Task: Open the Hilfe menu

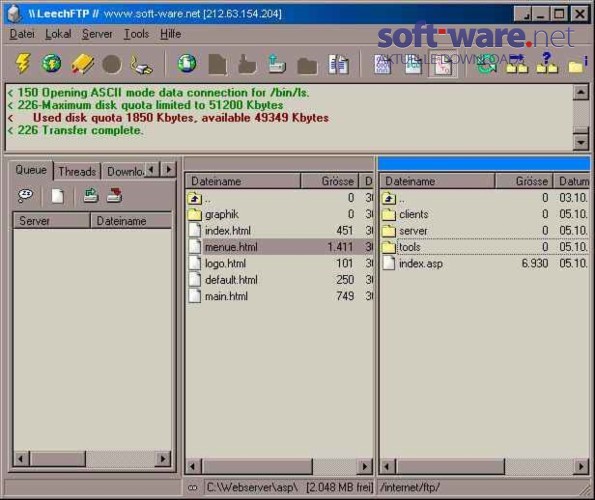Action: (170, 34)
